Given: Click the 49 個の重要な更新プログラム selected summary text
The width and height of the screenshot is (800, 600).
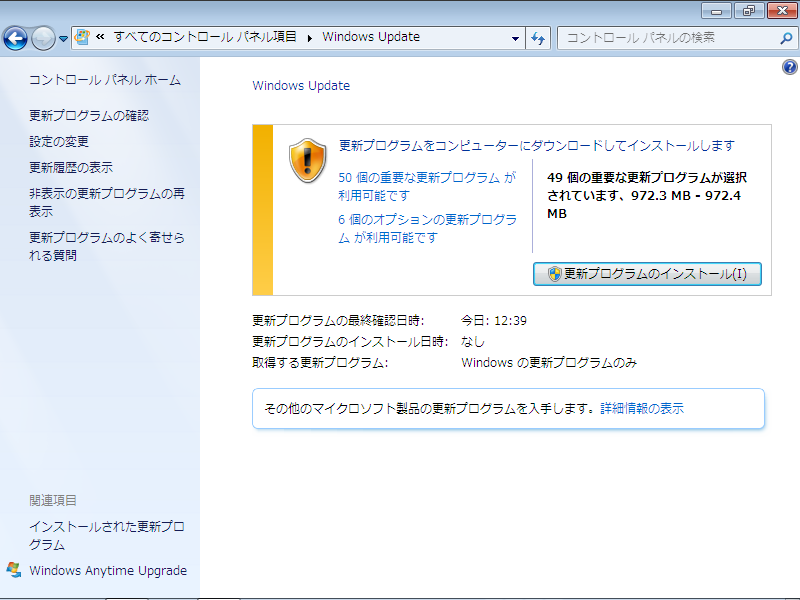Looking at the screenshot, I should pos(647,195).
